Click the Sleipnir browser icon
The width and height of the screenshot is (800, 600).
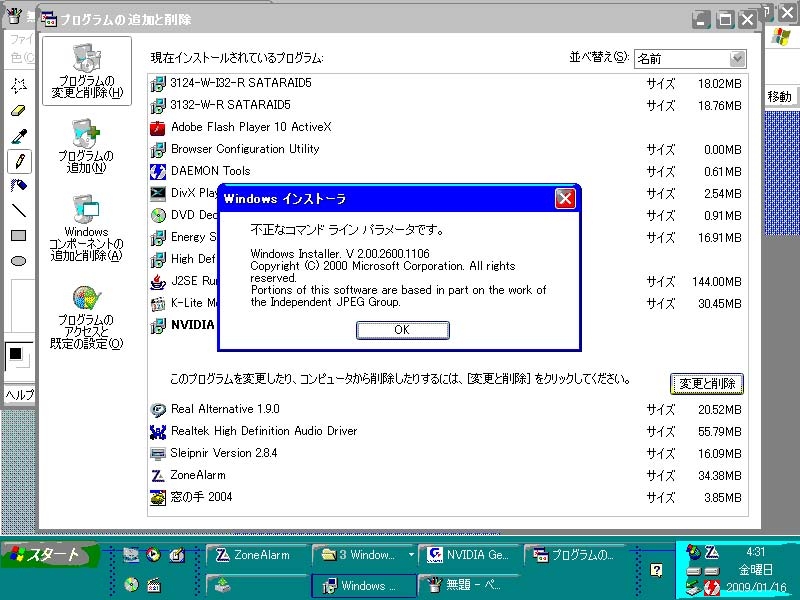(158, 454)
